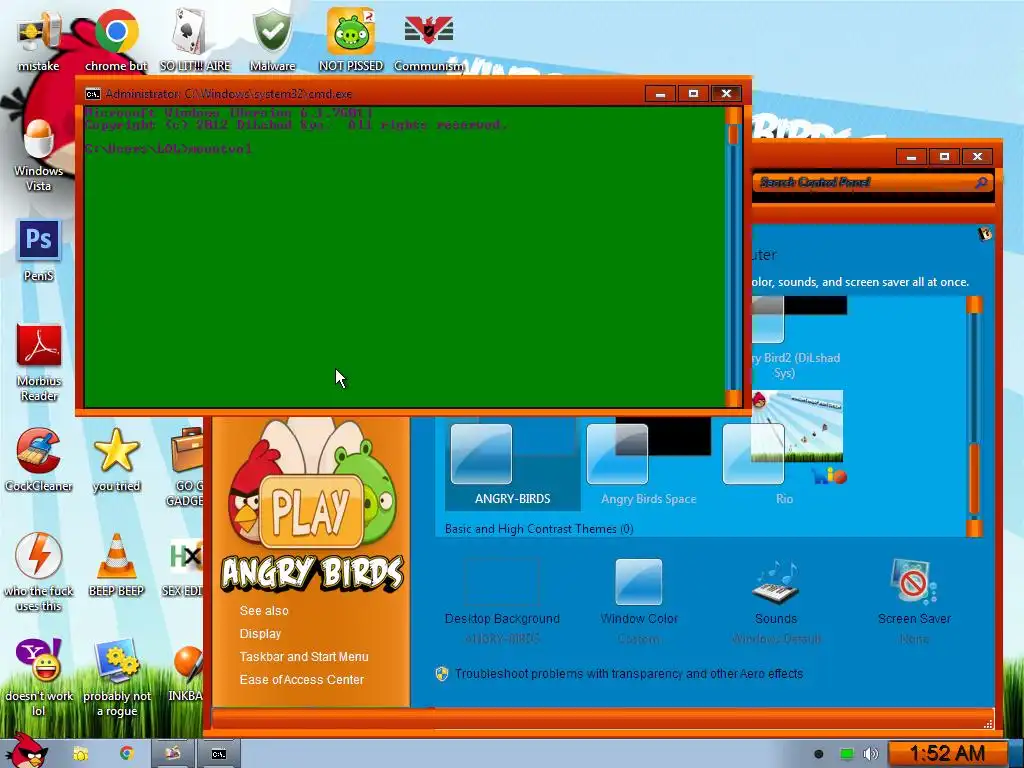Open the 'Communism' desktop icon
Viewport: 1024px width, 768px height.
(x=429, y=39)
